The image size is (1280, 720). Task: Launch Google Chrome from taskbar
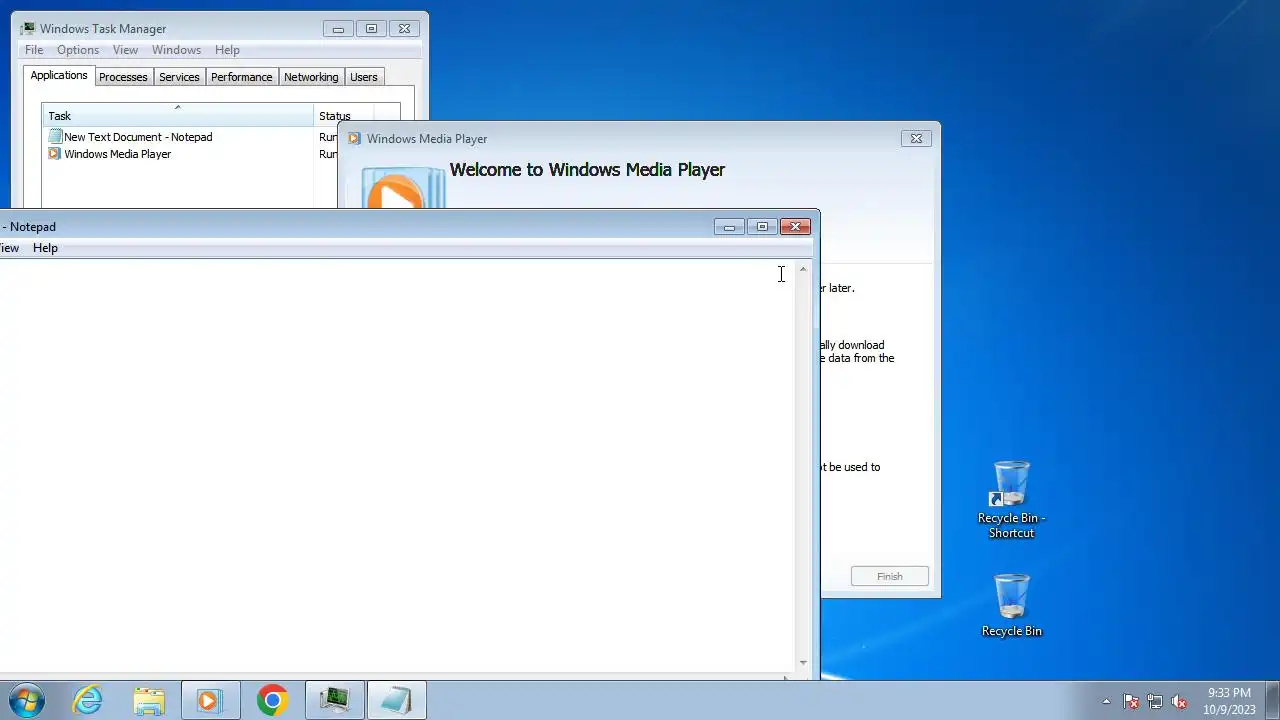[272, 700]
